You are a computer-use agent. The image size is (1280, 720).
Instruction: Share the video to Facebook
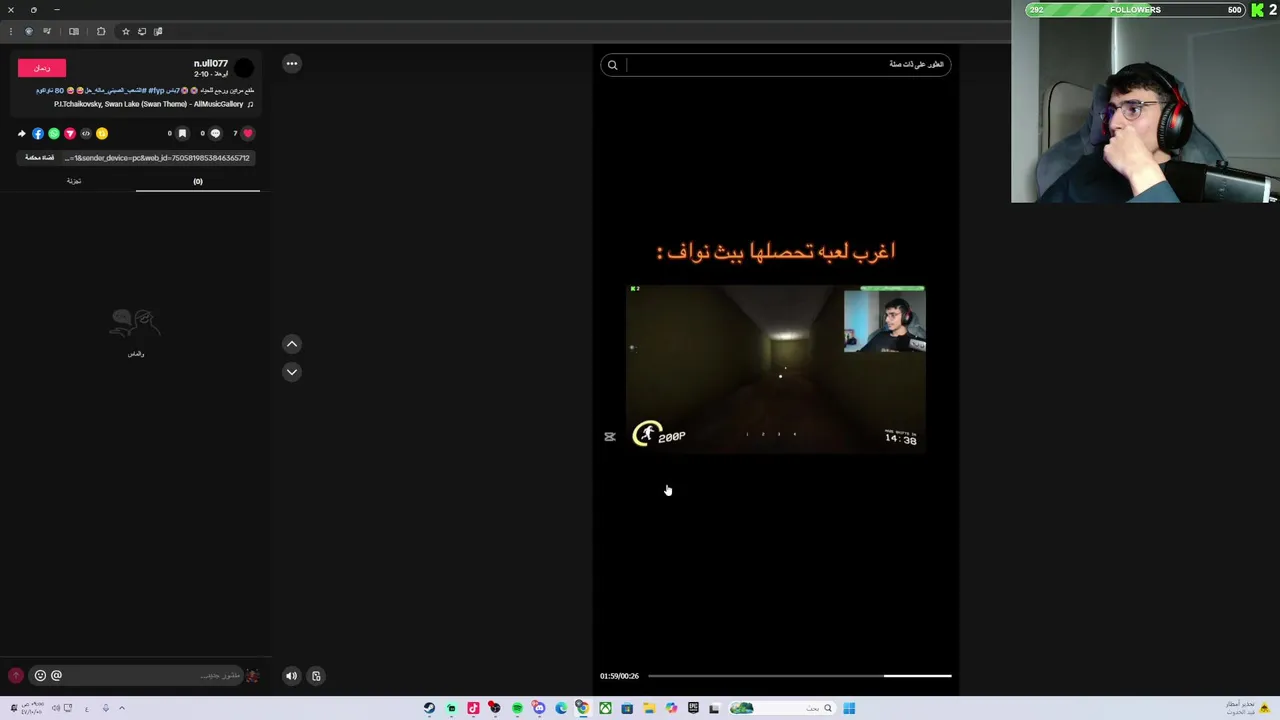point(38,133)
